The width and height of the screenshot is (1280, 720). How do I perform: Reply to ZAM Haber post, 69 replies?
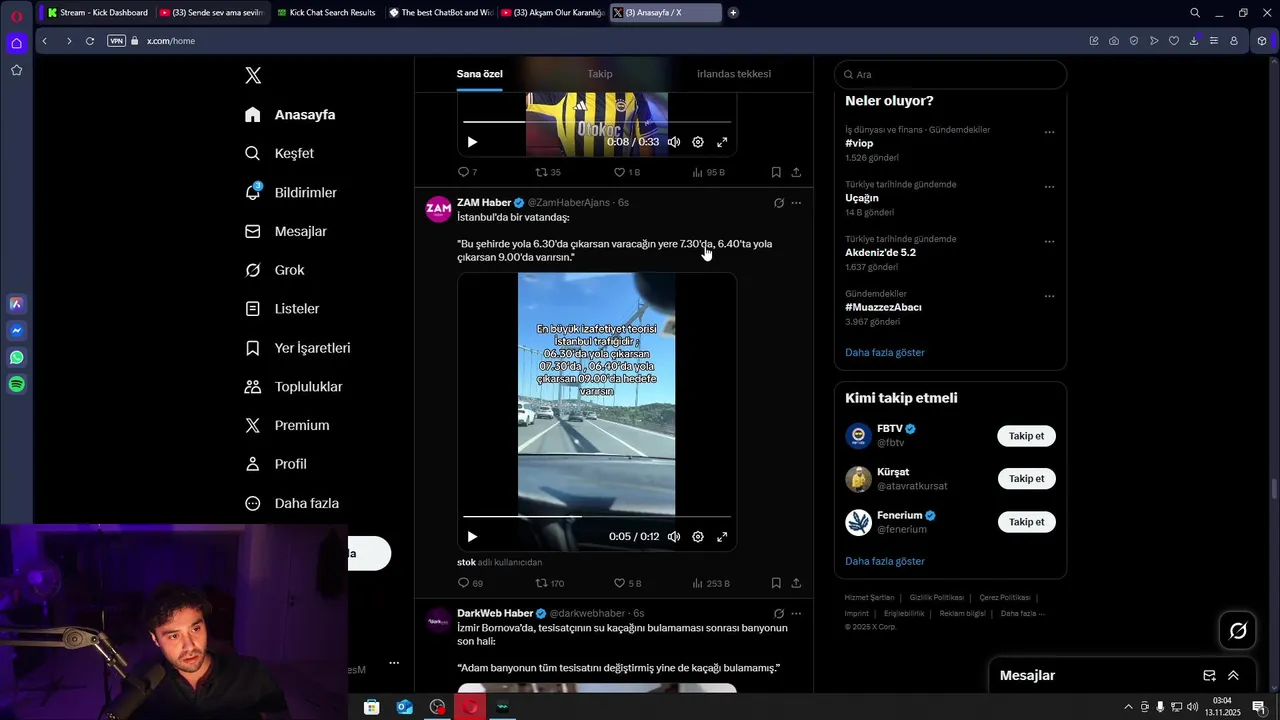pos(470,583)
